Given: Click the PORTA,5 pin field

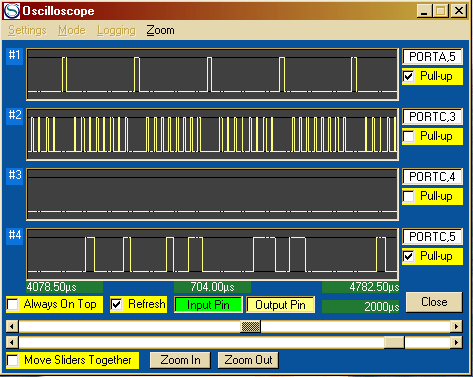Looking at the screenshot, I should point(432,57).
